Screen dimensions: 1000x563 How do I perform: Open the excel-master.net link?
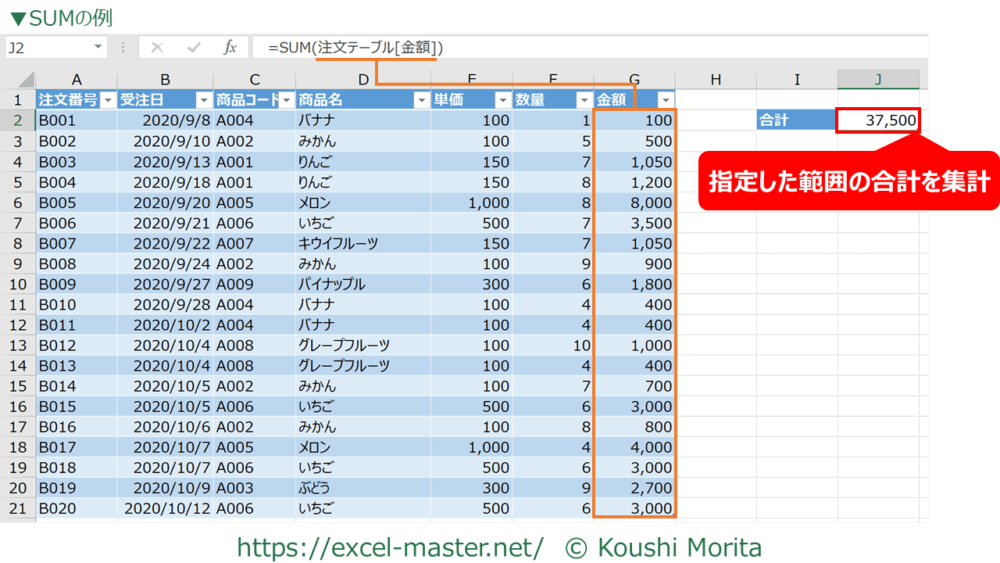click(x=390, y=547)
